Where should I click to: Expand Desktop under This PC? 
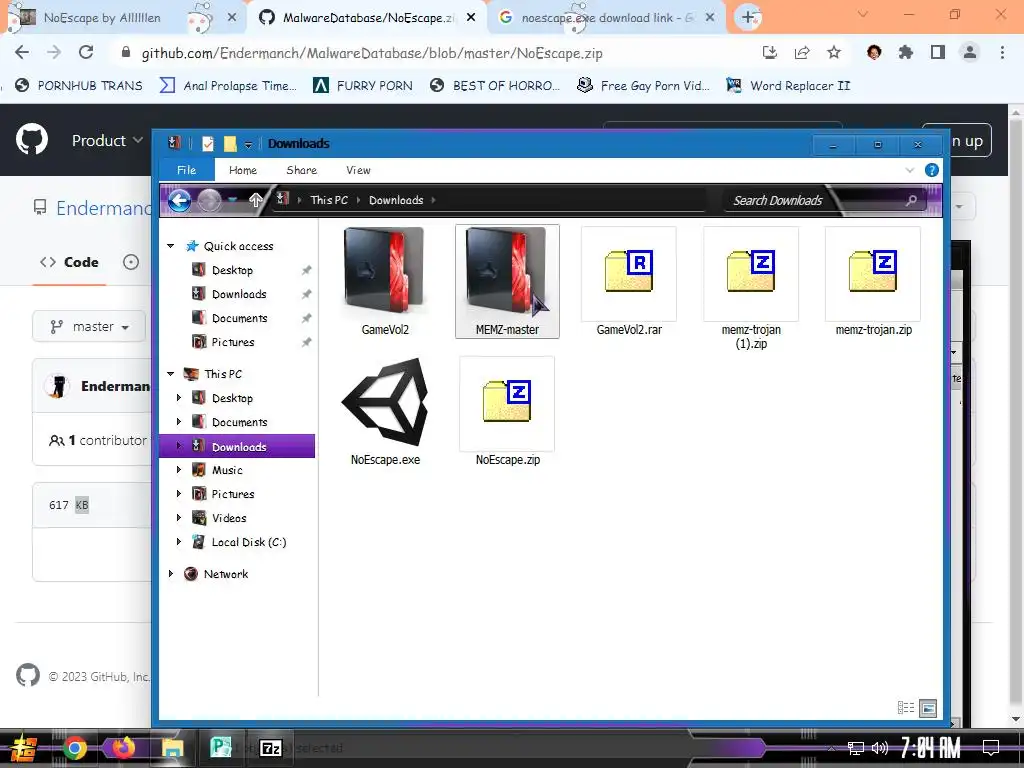pyautogui.click(x=179, y=398)
